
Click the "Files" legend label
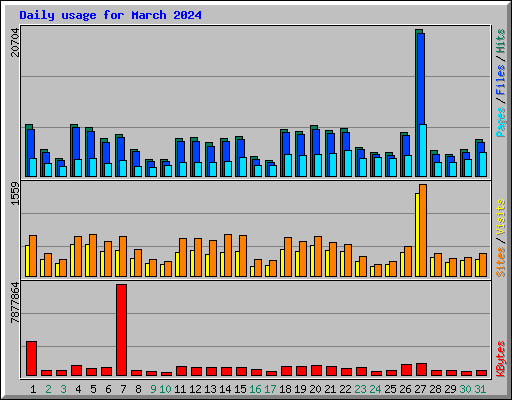coord(501,79)
